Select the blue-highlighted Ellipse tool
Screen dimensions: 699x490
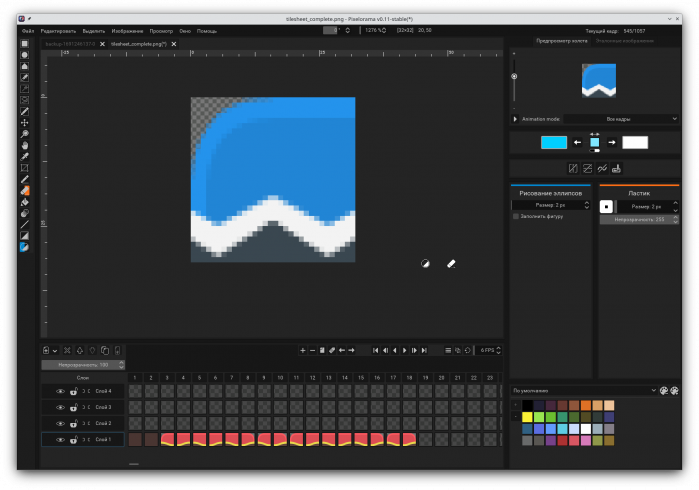pyautogui.click(x=25, y=247)
